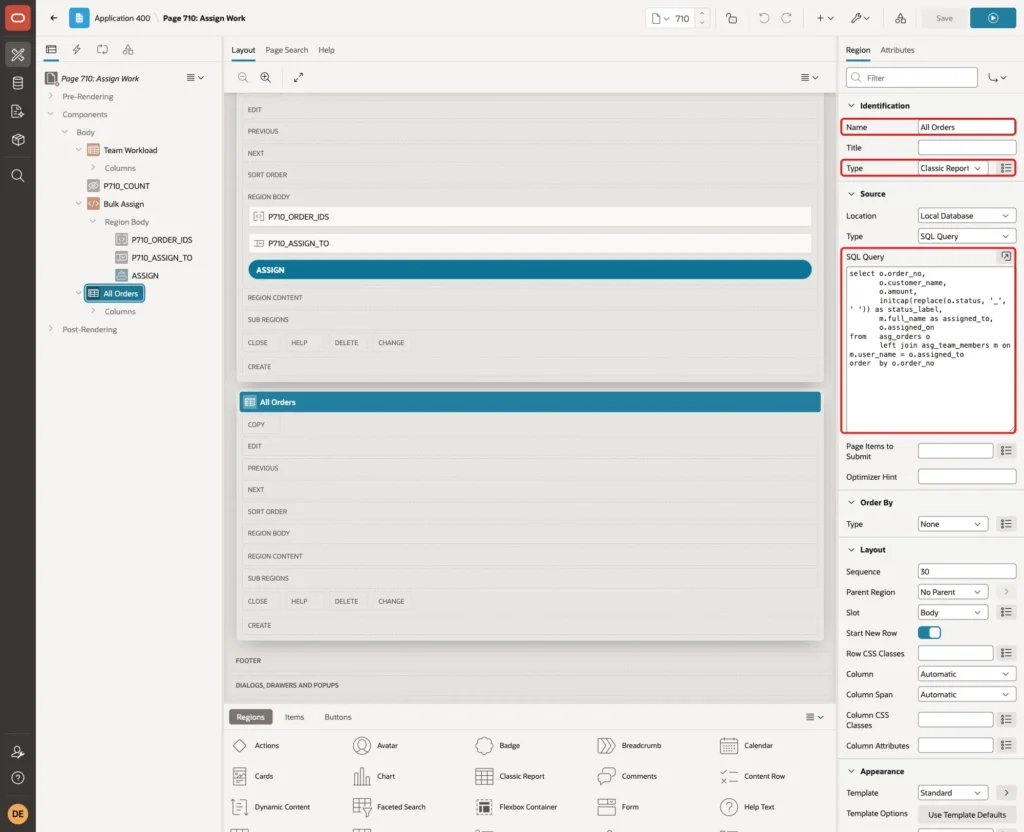This screenshot has height=832, width=1024.
Task: Collapse the Team Workload tree node
Action: tap(79, 150)
